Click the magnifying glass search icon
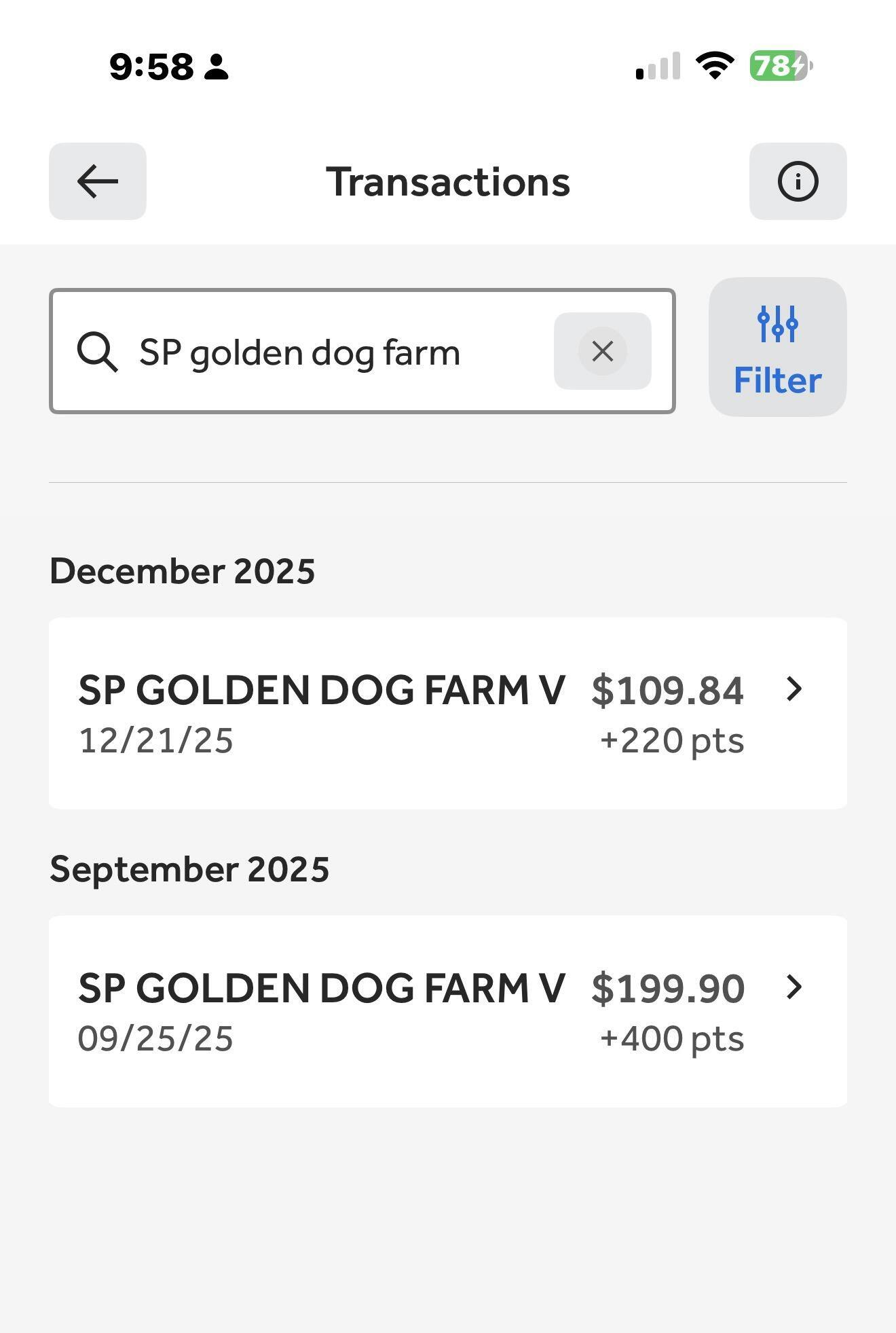 click(x=97, y=352)
